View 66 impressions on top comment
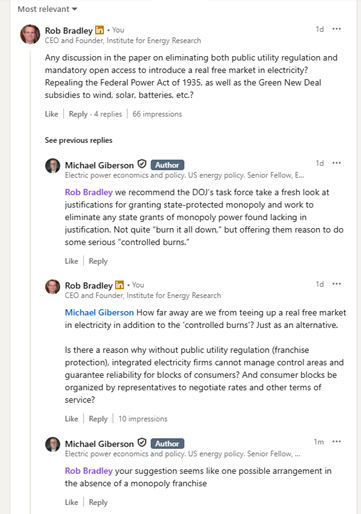The height and width of the screenshot is (514, 361). click(x=157, y=114)
